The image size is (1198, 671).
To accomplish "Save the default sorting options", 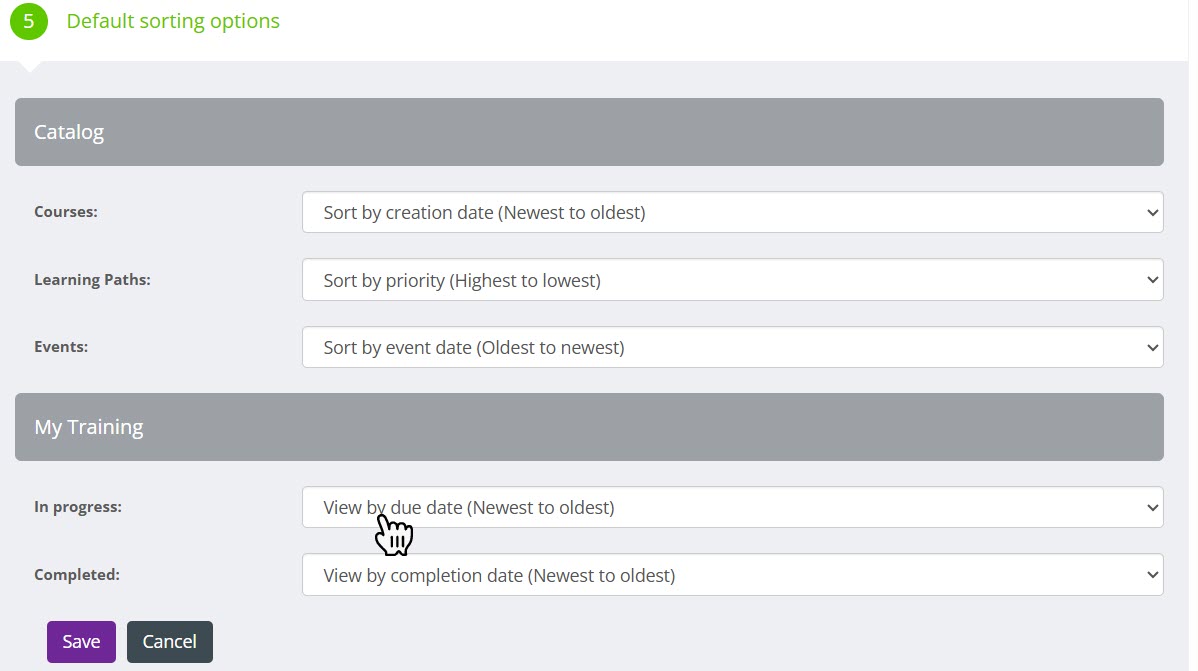I will [81, 642].
